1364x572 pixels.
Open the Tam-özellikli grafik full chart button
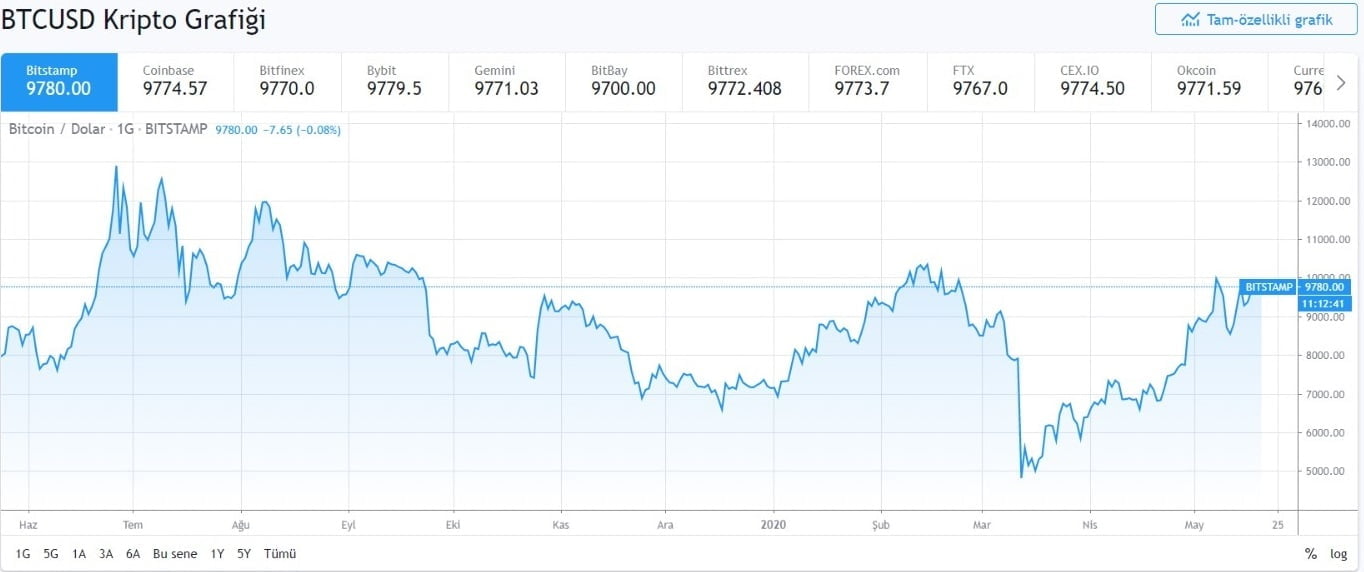(x=1256, y=19)
